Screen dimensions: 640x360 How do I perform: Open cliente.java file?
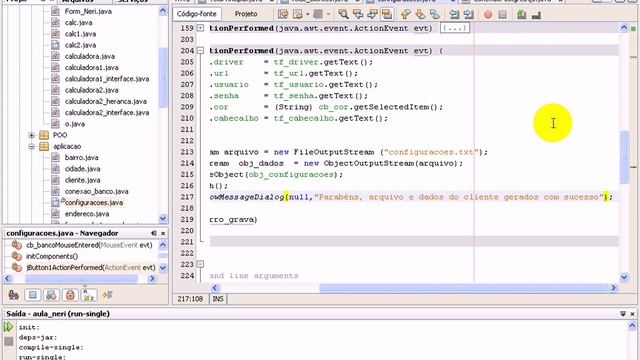coord(82,180)
